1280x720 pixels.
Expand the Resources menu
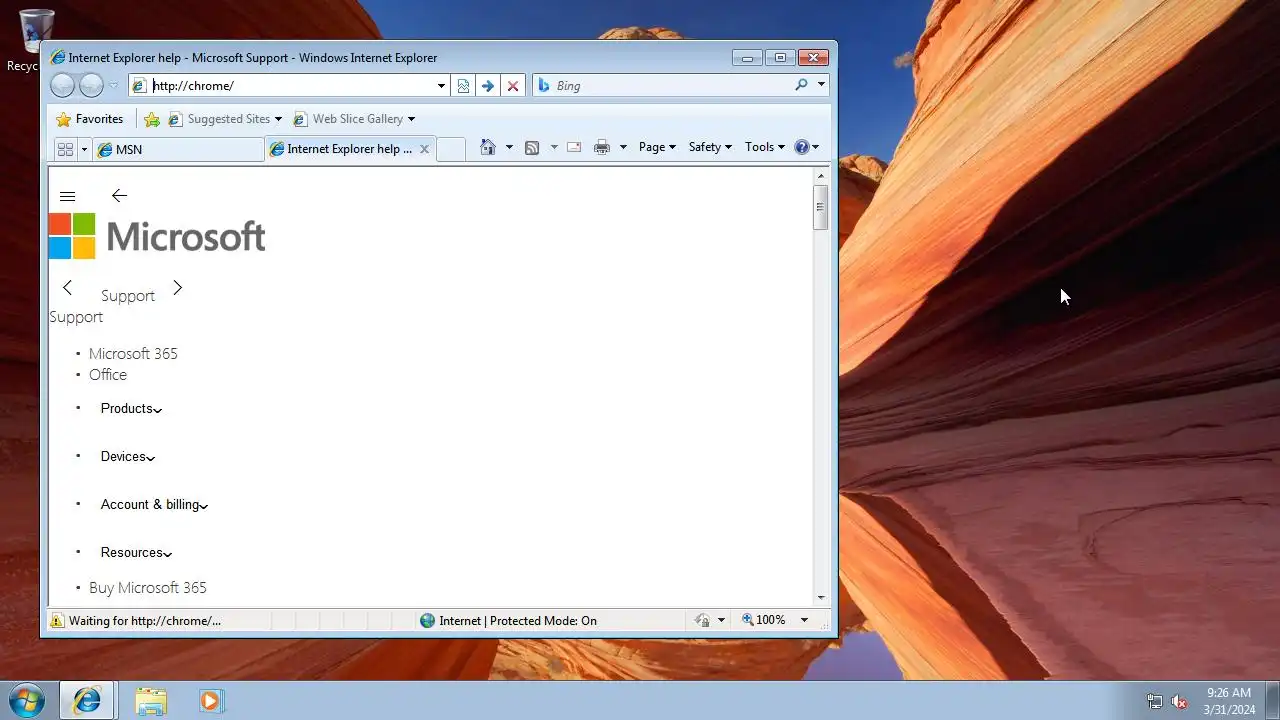(x=136, y=553)
